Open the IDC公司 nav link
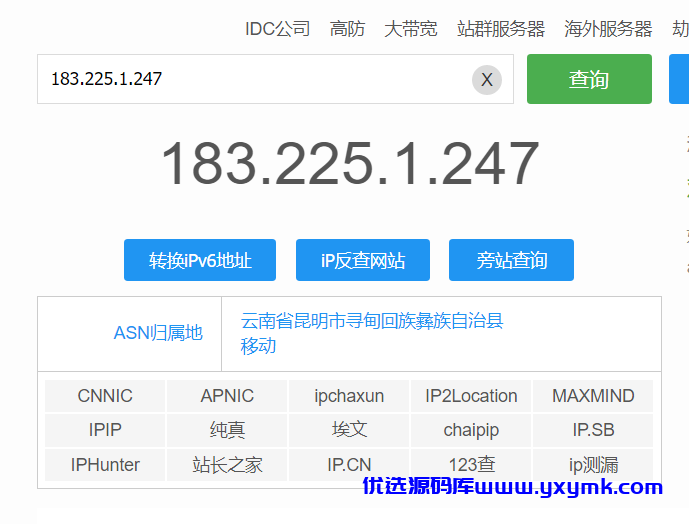The width and height of the screenshot is (689, 524). [277, 29]
